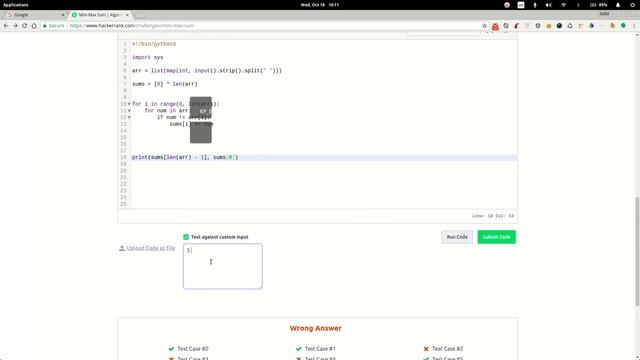
Task: Collapse the inner for loop at line 11
Action: click(129, 111)
